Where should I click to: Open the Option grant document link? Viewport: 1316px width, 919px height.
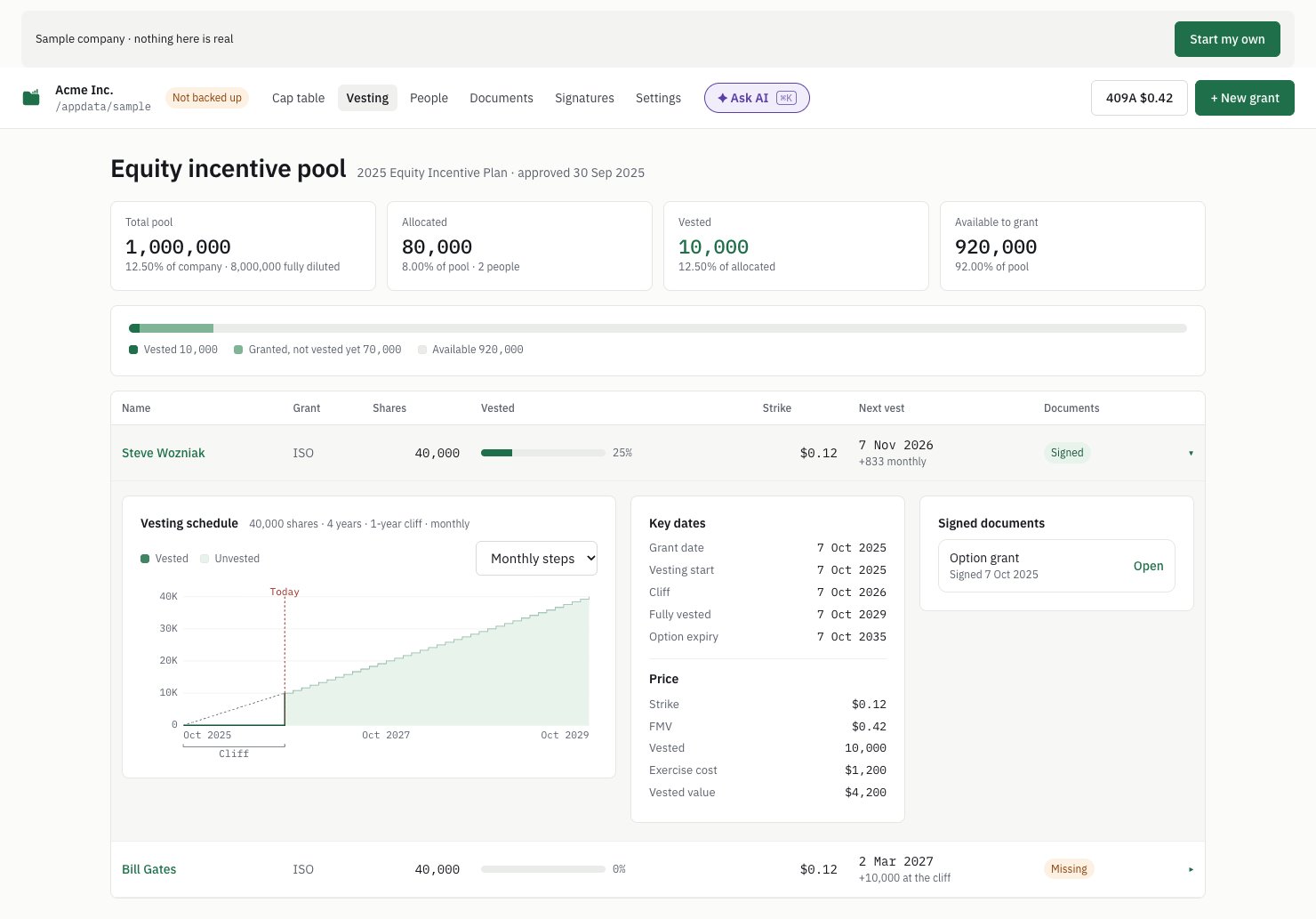click(1148, 566)
